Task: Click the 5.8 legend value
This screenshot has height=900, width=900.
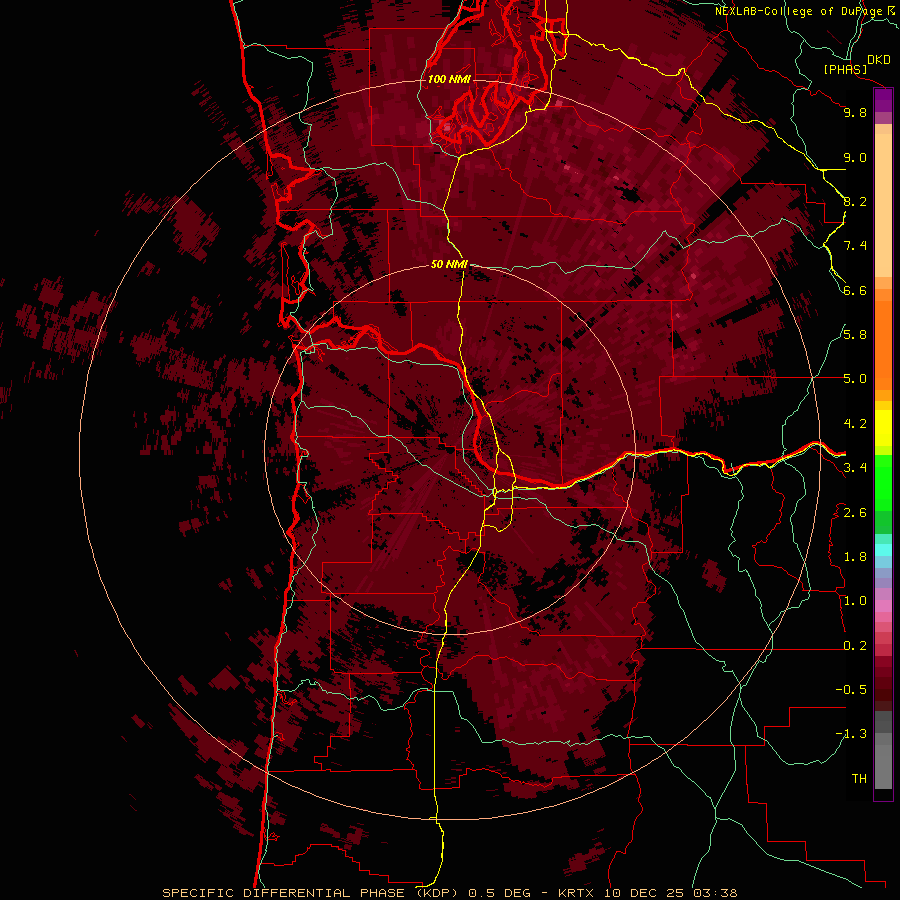Action: click(855, 335)
